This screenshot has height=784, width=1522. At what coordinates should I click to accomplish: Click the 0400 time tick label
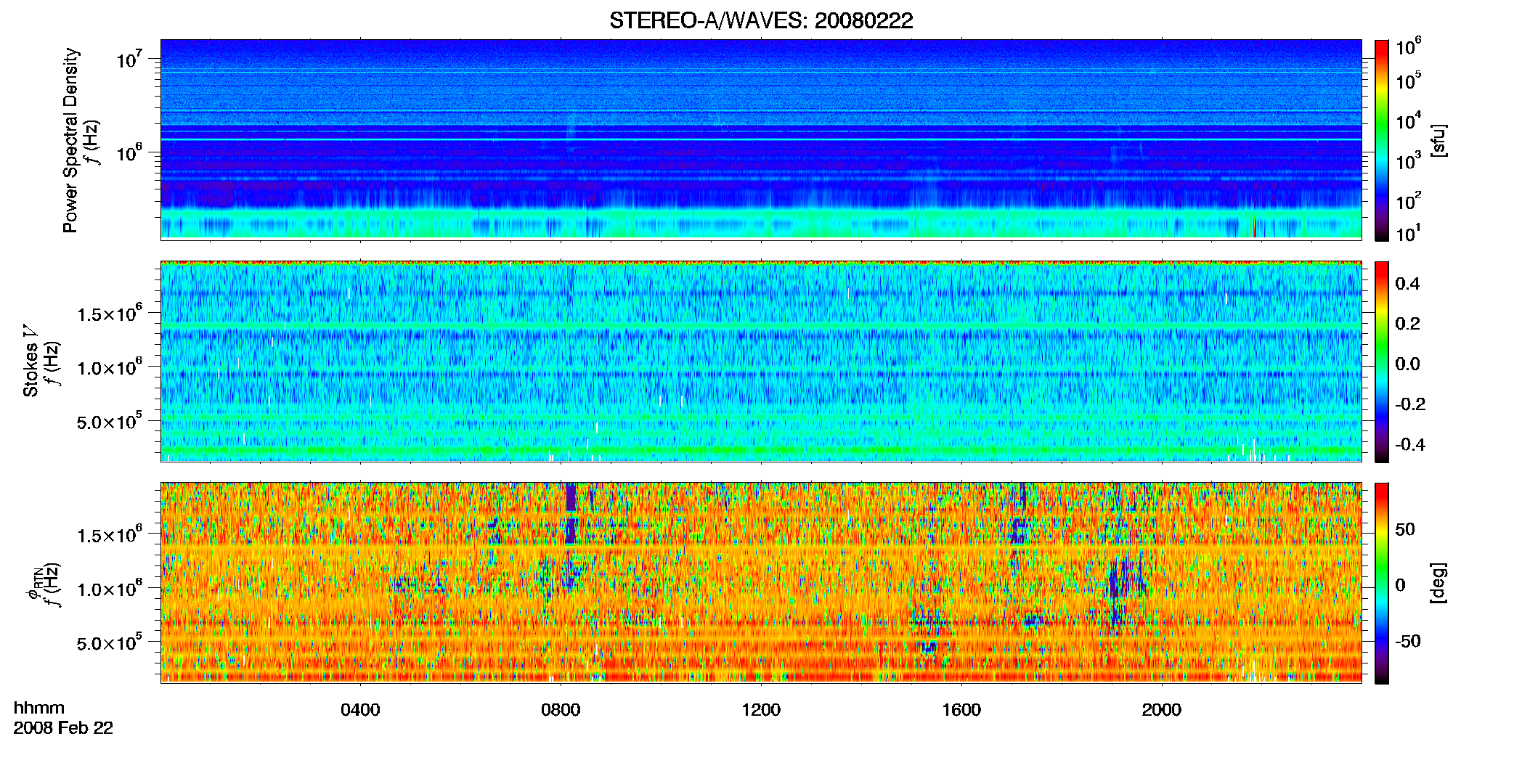click(x=360, y=710)
